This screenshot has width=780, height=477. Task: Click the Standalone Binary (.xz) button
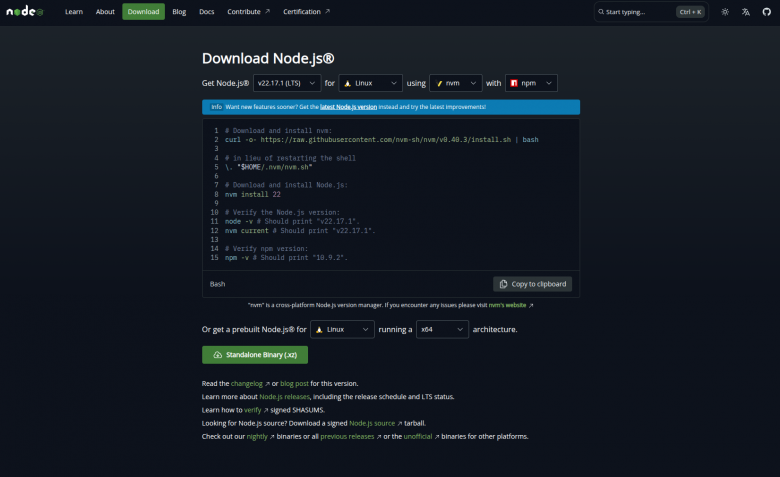pyautogui.click(x=255, y=355)
